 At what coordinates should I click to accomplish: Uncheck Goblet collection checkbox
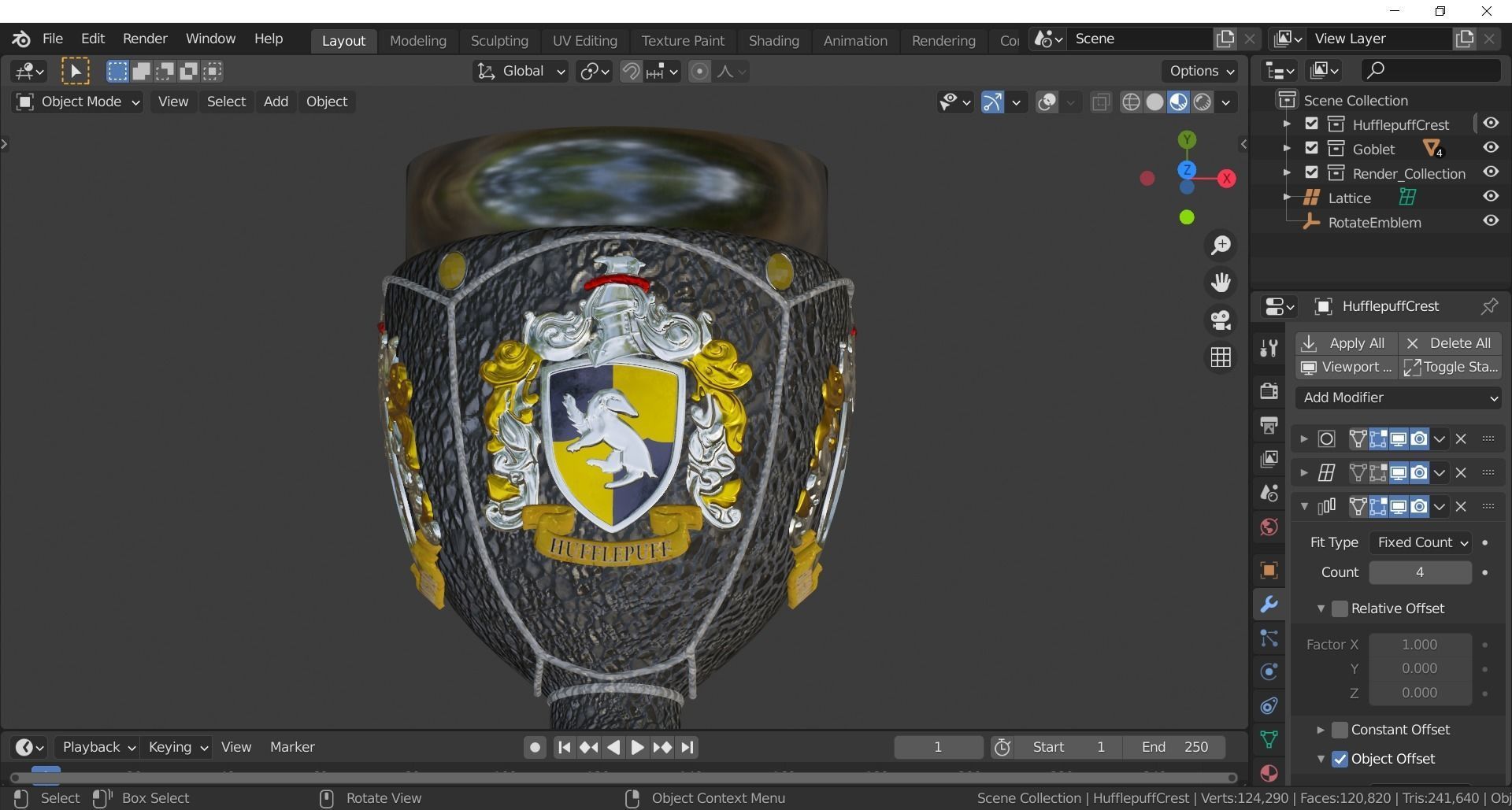1311,148
